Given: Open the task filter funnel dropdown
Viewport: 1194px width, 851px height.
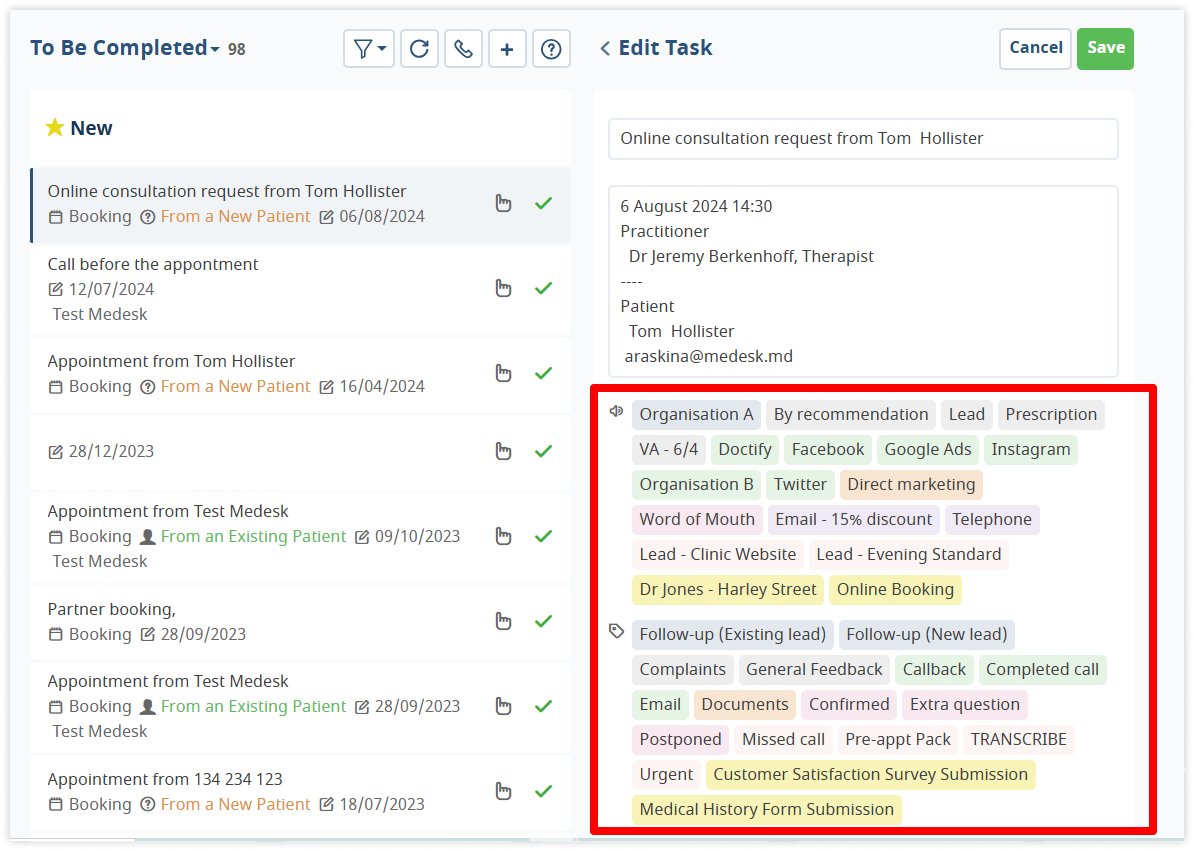Looking at the screenshot, I should pyautogui.click(x=369, y=49).
